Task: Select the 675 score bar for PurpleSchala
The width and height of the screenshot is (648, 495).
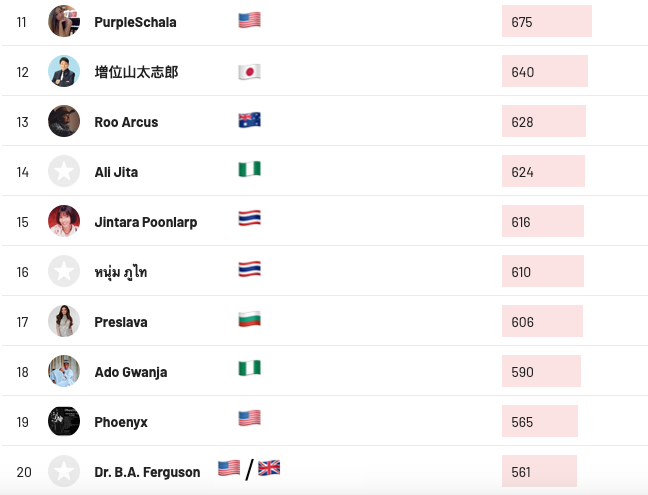Action: [x=546, y=21]
